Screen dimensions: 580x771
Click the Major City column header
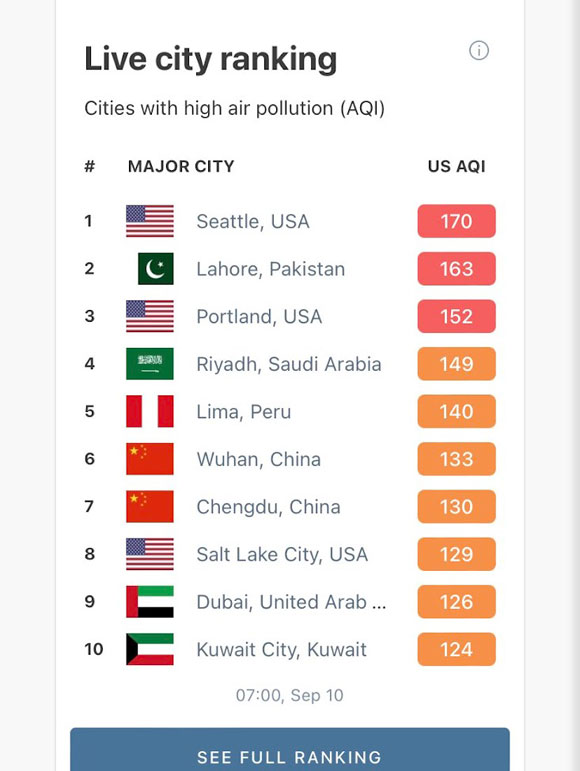181,166
